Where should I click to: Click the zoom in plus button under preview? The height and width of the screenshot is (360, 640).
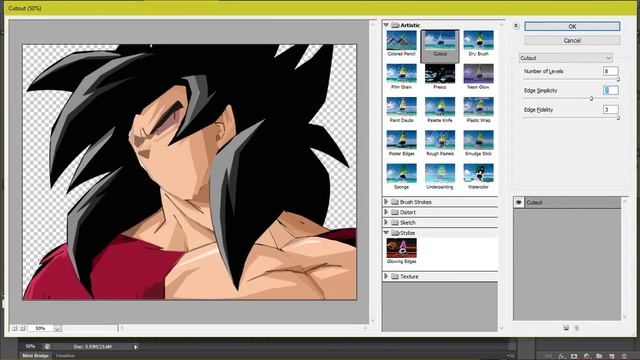[22, 328]
